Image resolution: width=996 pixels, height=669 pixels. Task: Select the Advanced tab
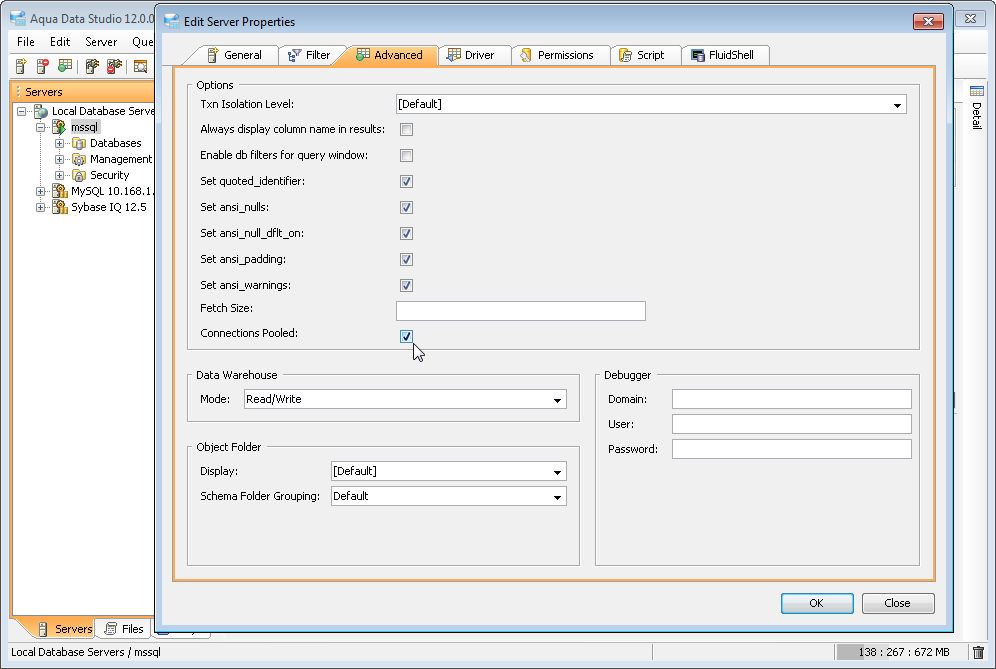tap(389, 55)
